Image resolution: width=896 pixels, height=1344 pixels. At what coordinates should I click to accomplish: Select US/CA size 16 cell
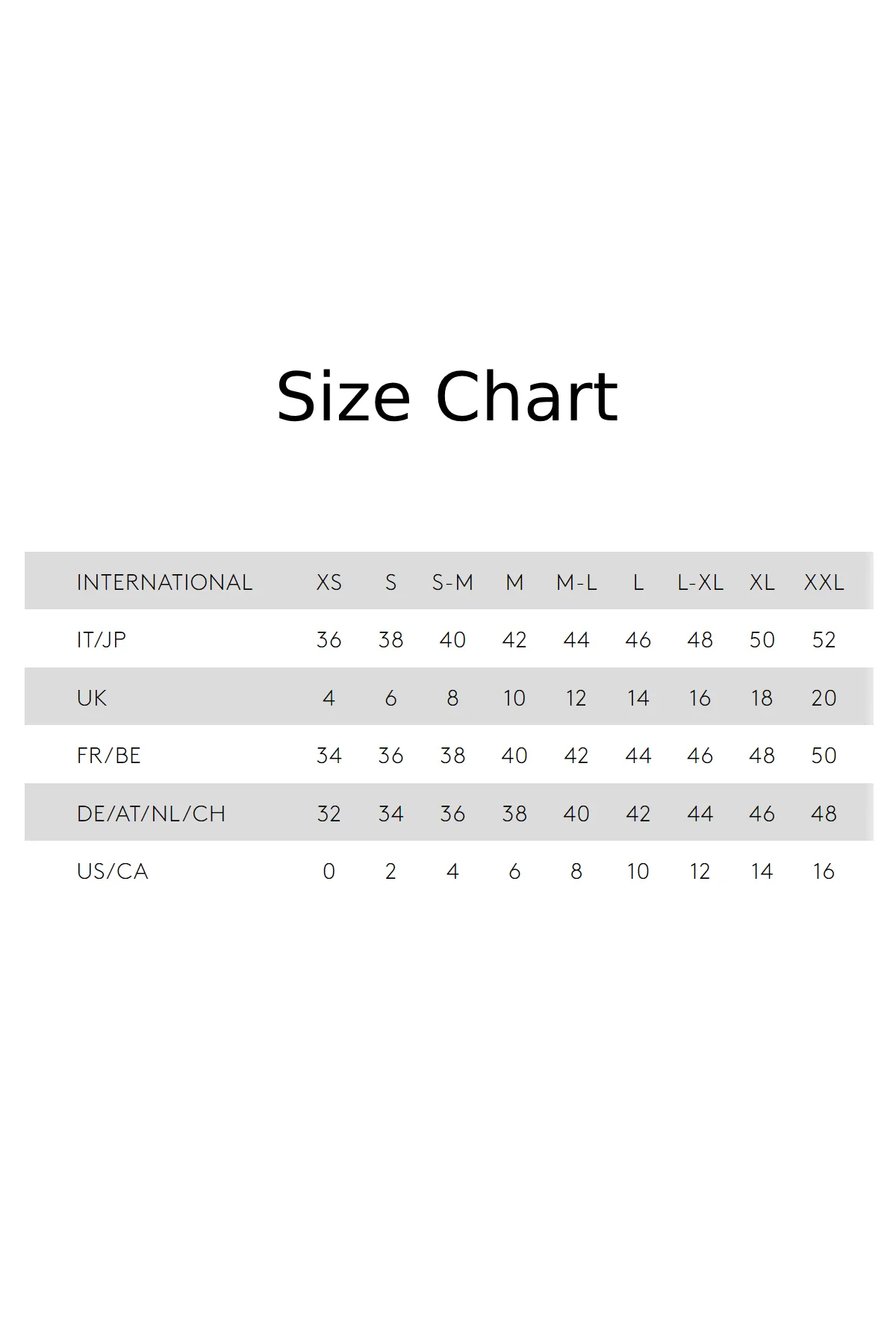point(824,871)
